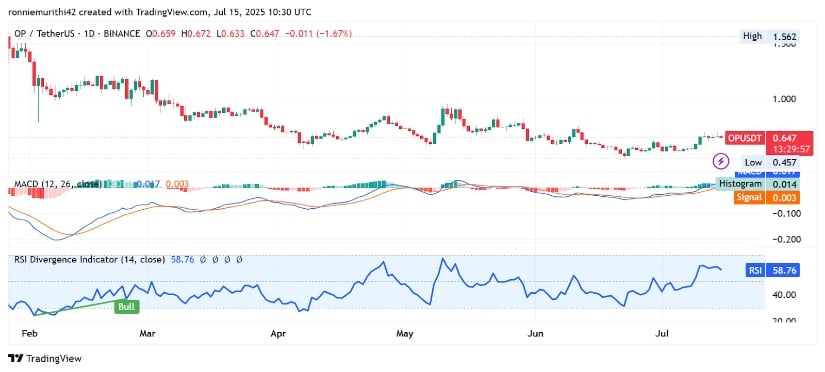The height and width of the screenshot is (372, 825).
Task: Select the Low label on price axis
Action: click(754, 163)
